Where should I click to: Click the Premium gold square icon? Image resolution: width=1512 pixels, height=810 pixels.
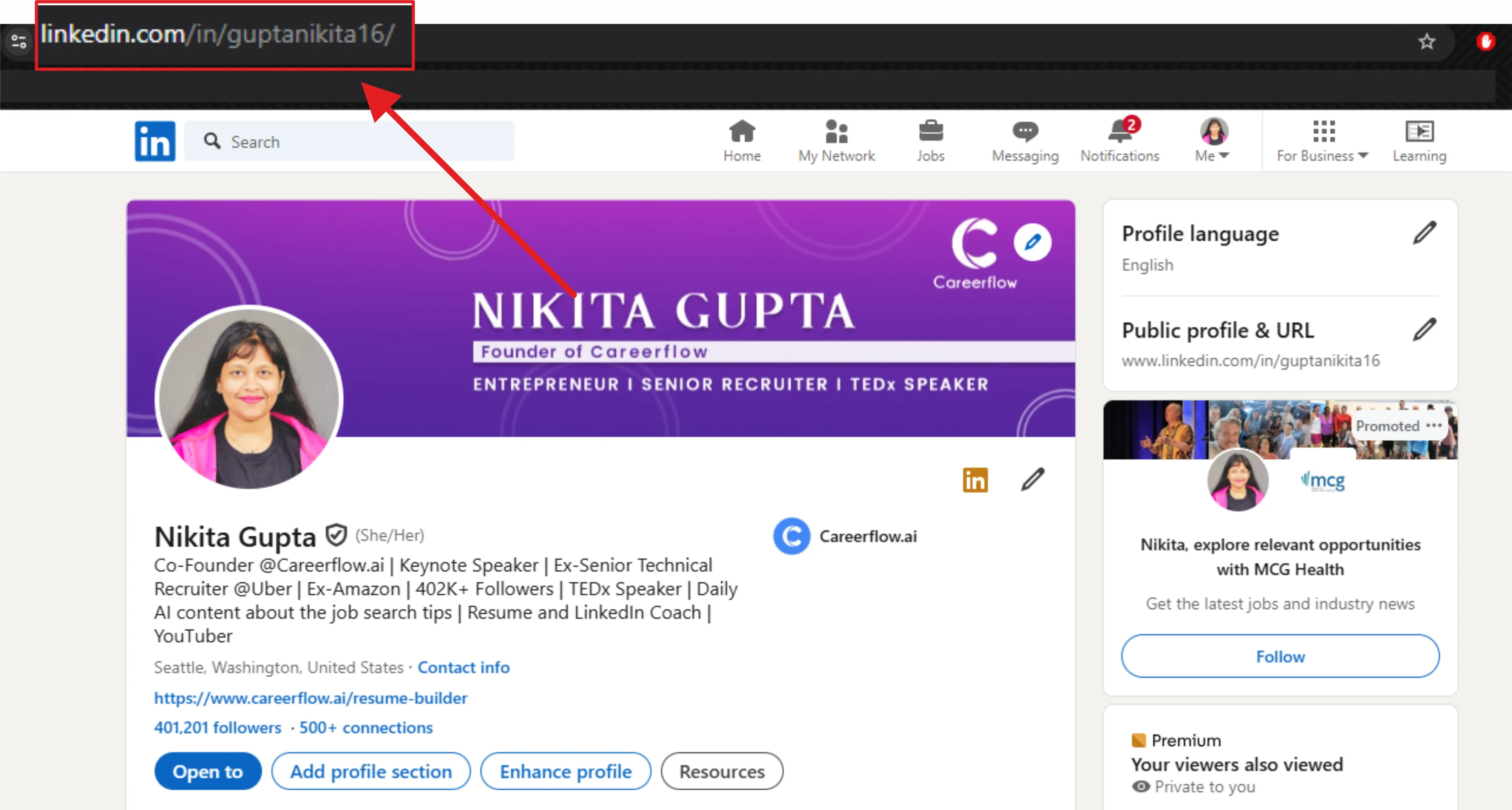[1139, 740]
